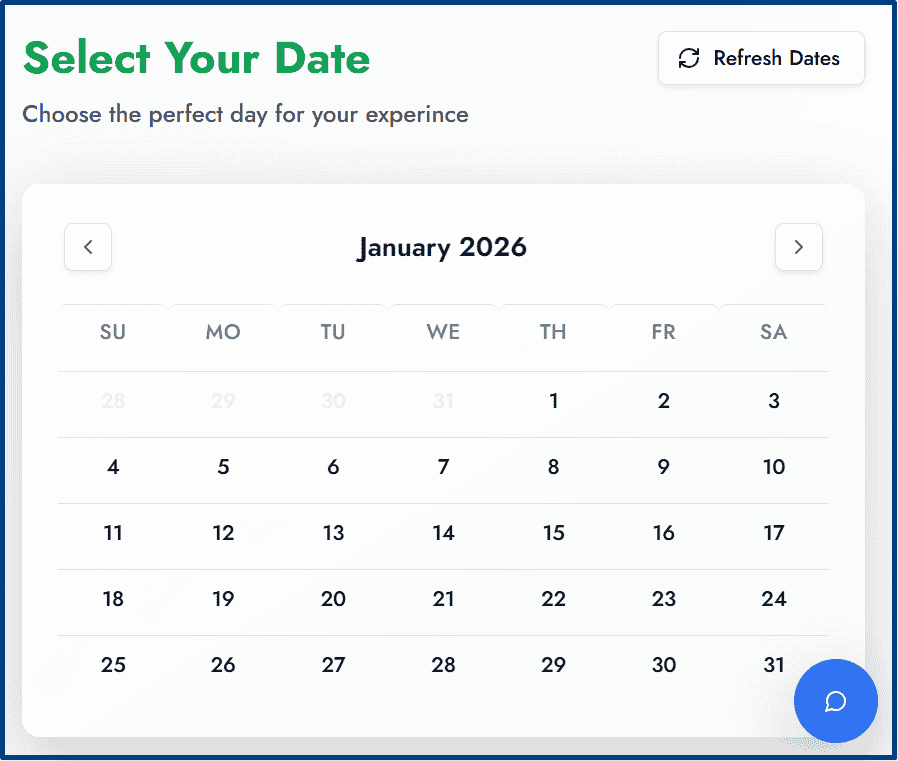Image resolution: width=898 pixels, height=761 pixels.
Task: Advance to next month arrow
Action: pyautogui.click(x=798, y=247)
